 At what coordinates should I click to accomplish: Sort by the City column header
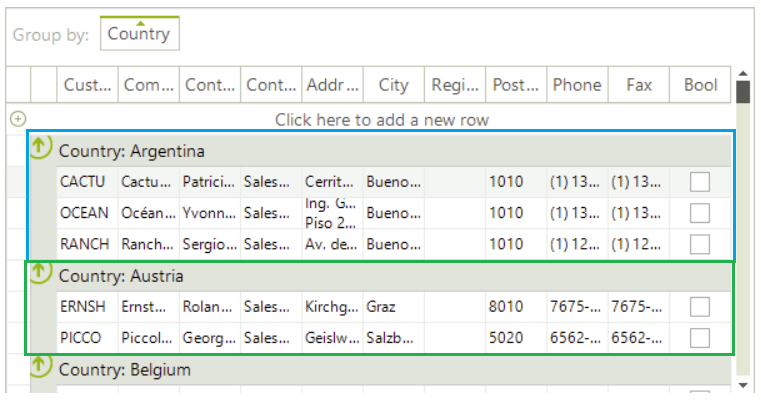coord(393,85)
